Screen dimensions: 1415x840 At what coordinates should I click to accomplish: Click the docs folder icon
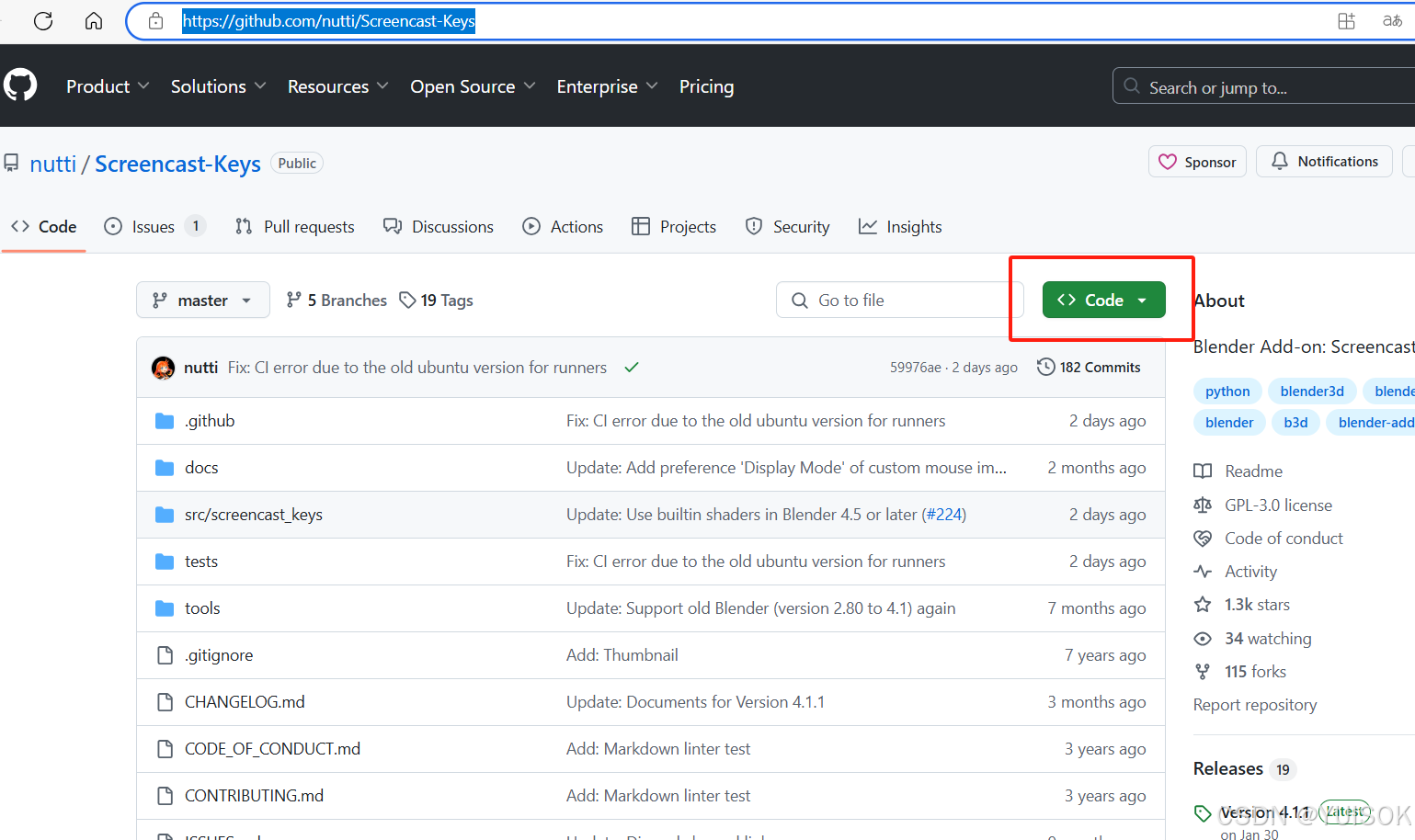point(165,468)
